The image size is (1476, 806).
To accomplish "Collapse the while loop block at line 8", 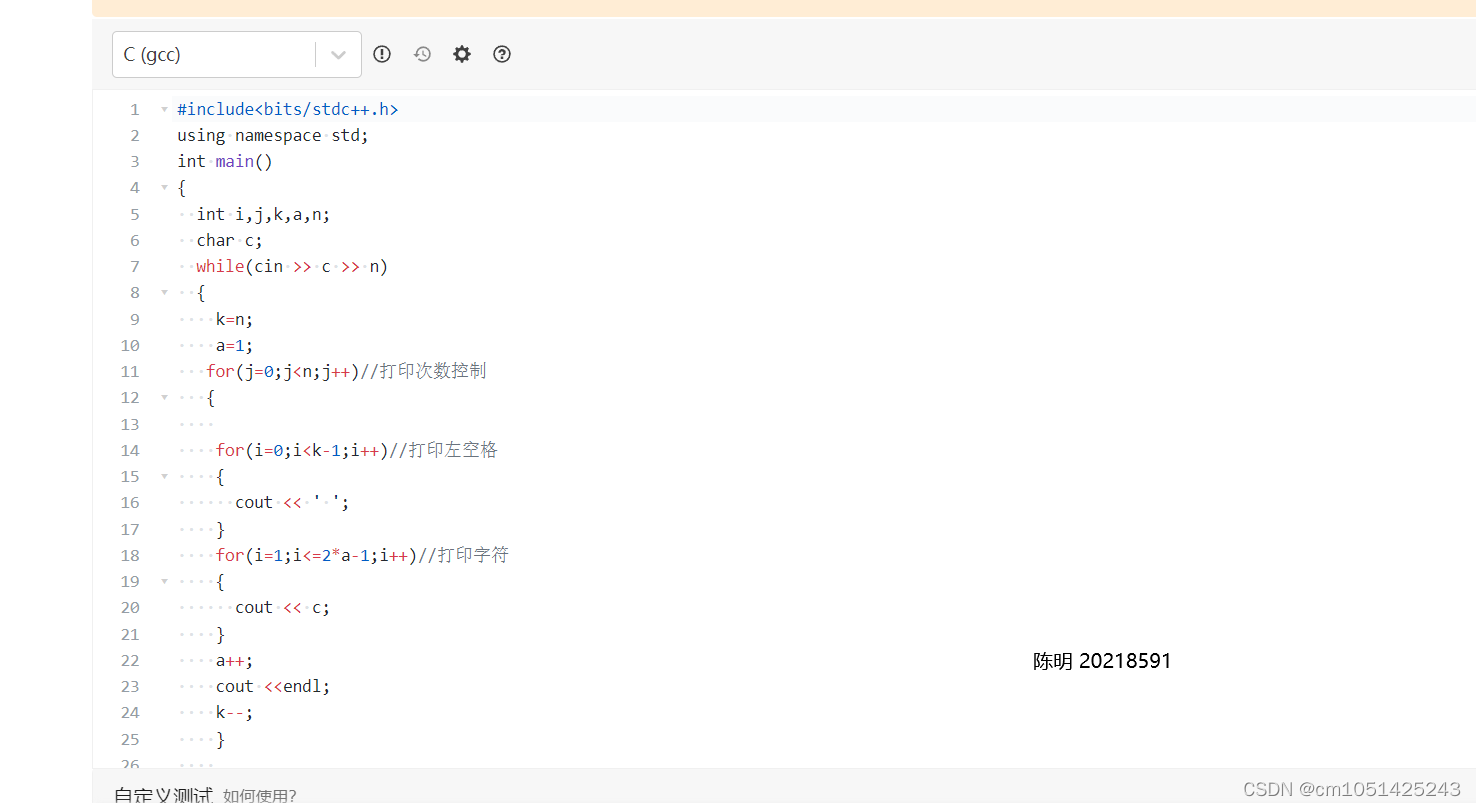I will click(164, 293).
